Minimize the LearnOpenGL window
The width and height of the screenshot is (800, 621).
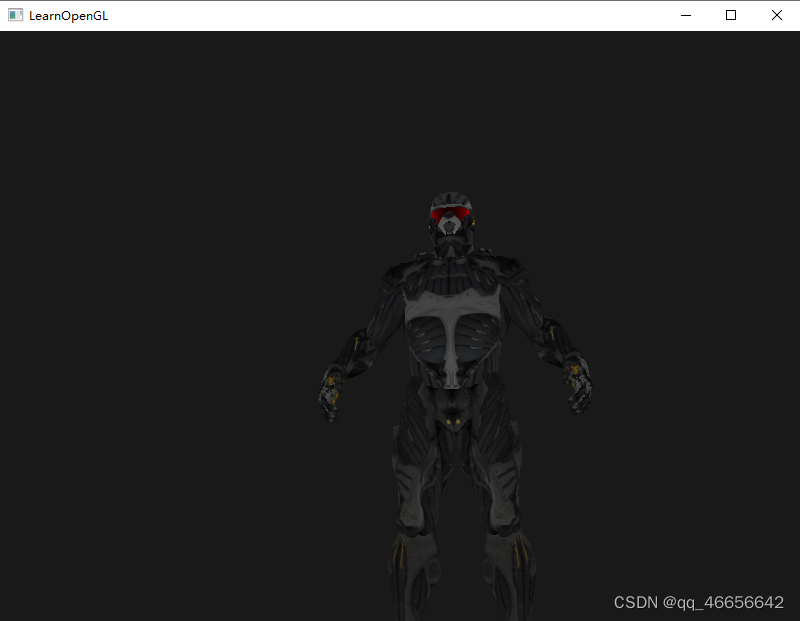pos(685,15)
